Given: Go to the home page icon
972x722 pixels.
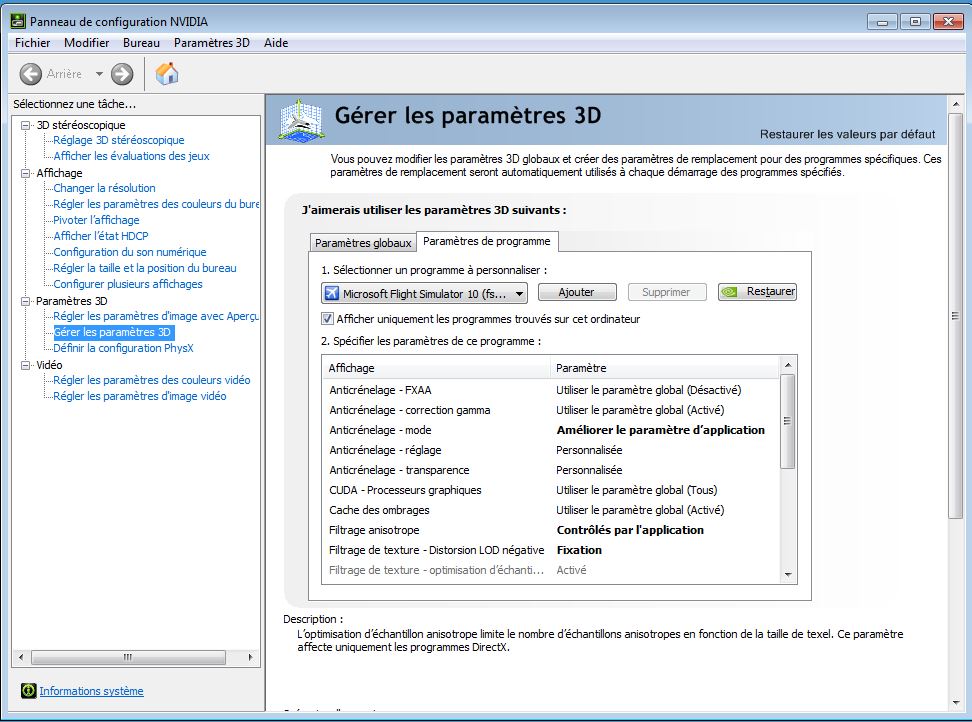Looking at the screenshot, I should tap(167, 73).
